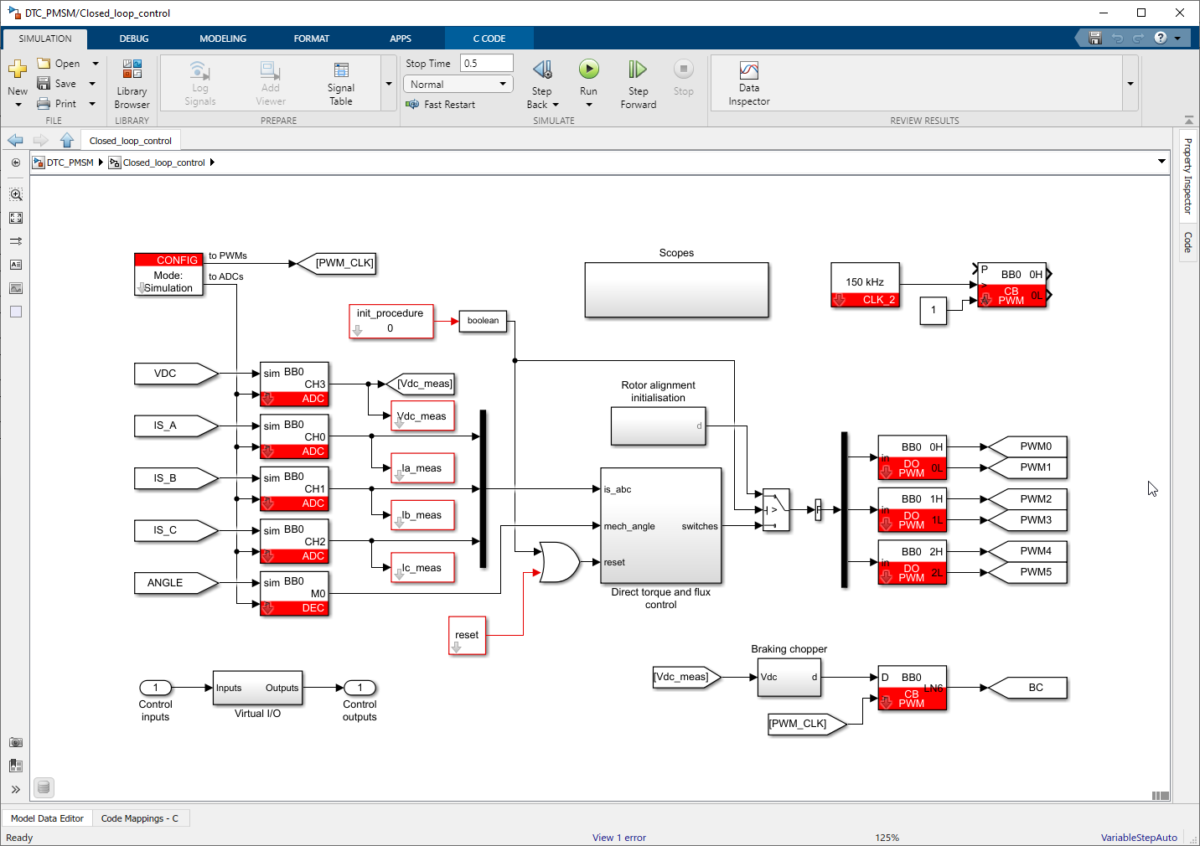
Task: Open the Code Mappings - C tab
Action: [x=140, y=818]
